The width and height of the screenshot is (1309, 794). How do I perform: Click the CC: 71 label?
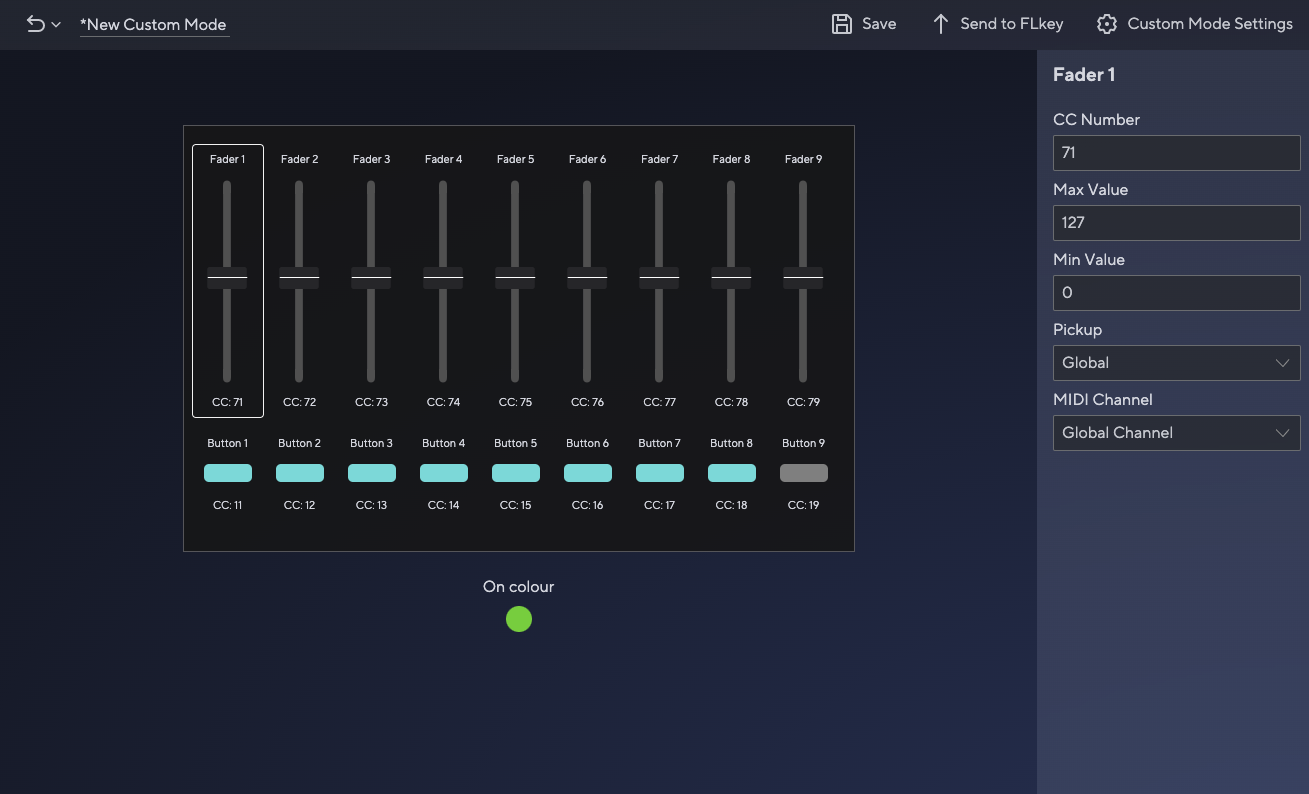click(228, 402)
